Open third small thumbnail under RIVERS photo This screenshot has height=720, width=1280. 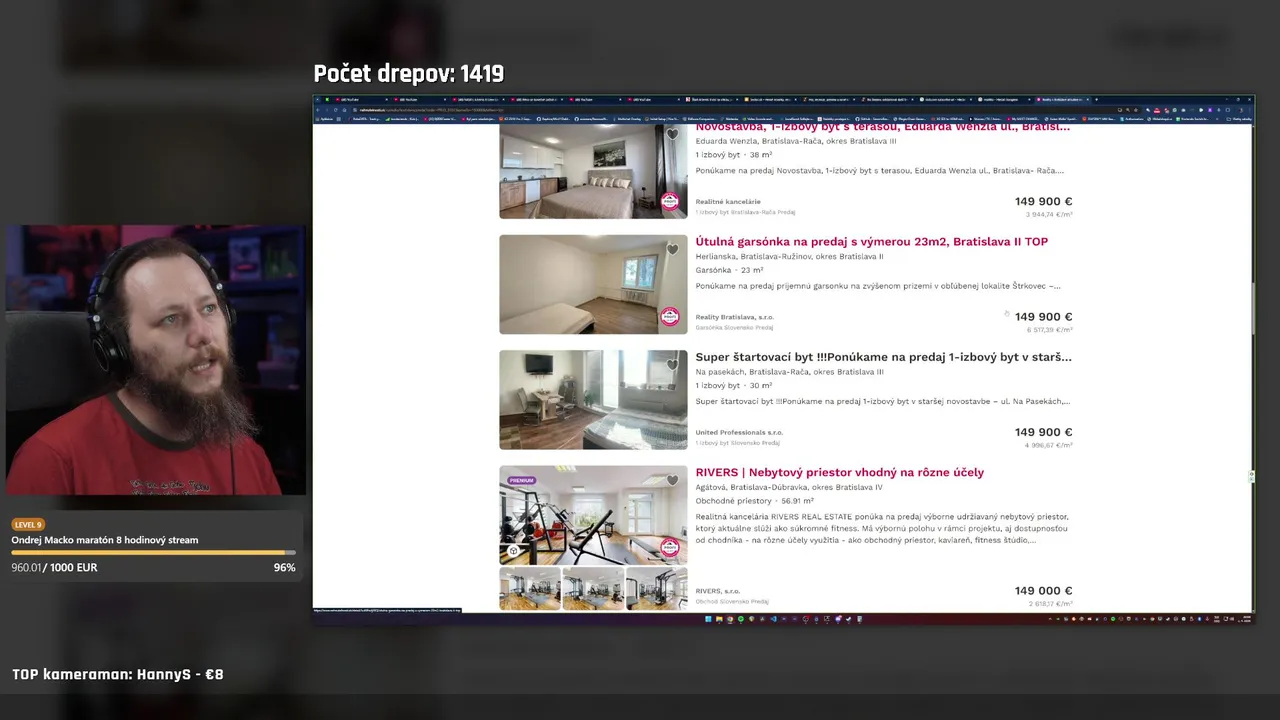click(657, 589)
